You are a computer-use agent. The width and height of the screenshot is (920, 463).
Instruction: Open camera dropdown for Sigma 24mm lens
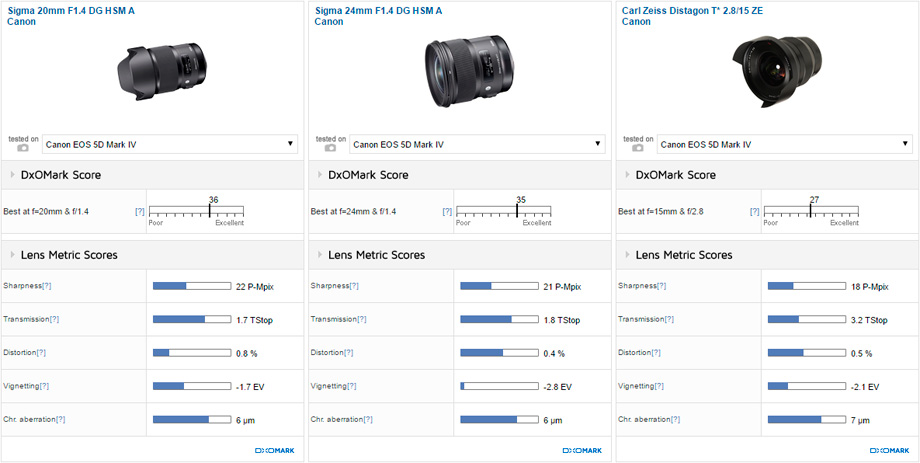477,144
